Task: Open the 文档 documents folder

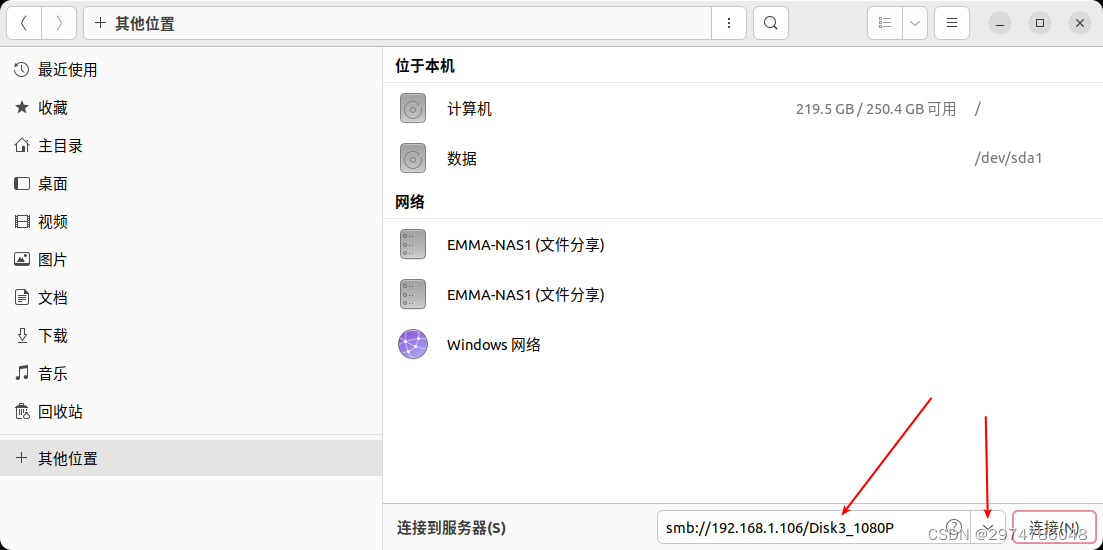Action: coord(191,298)
